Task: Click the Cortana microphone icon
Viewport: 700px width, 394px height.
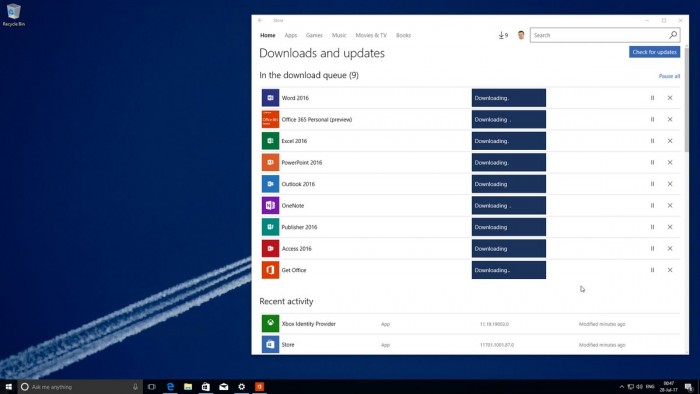Action: 135,387
